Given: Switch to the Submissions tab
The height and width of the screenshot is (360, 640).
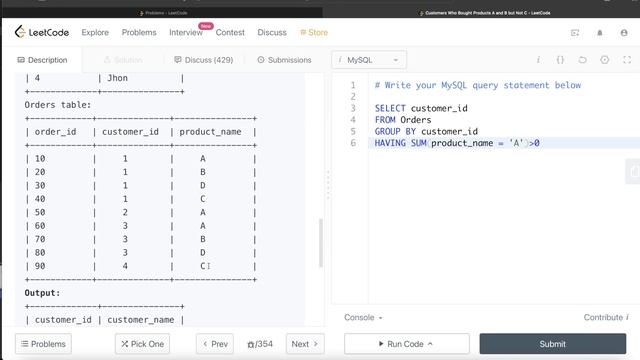Looking at the screenshot, I should (x=284, y=60).
